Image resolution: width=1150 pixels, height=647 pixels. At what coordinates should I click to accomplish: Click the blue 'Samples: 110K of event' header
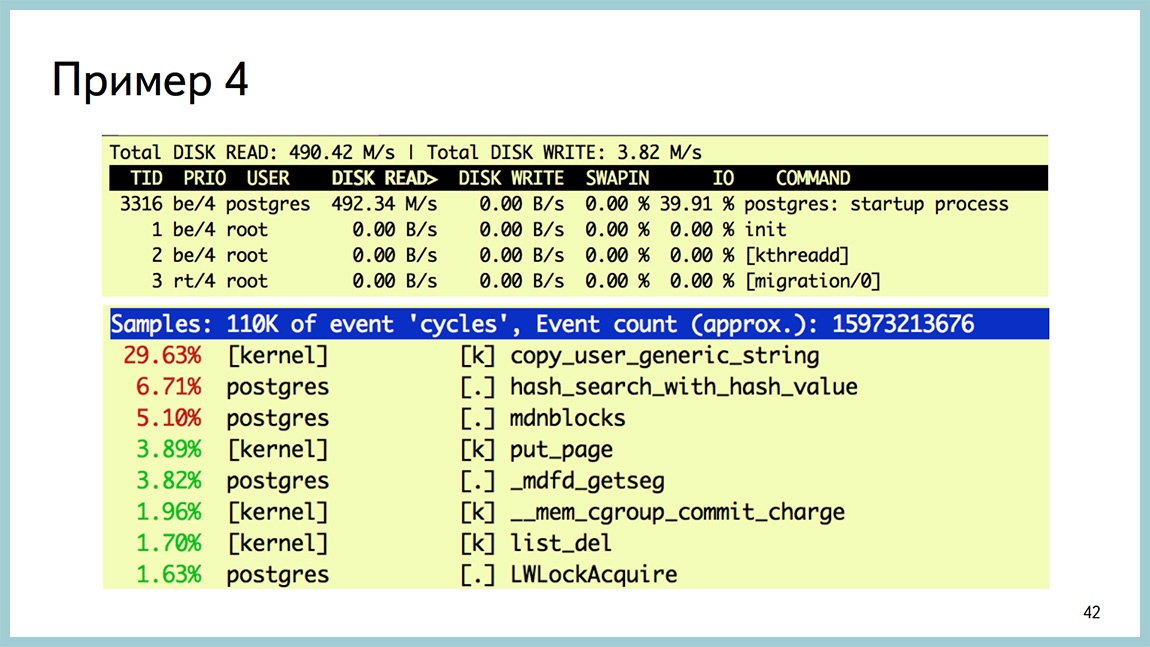pos(579,324)
